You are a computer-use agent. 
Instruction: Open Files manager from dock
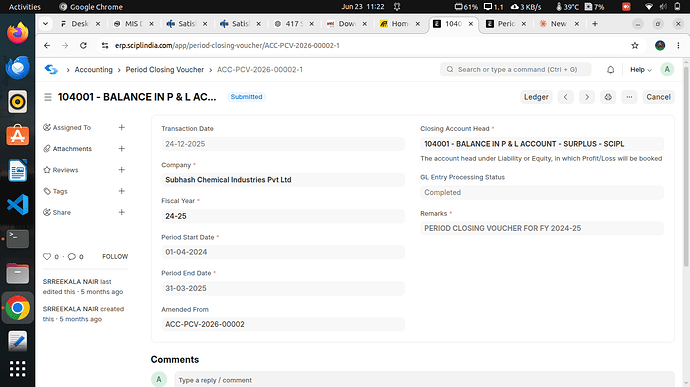pyautogui.click(x=18, y=273)
